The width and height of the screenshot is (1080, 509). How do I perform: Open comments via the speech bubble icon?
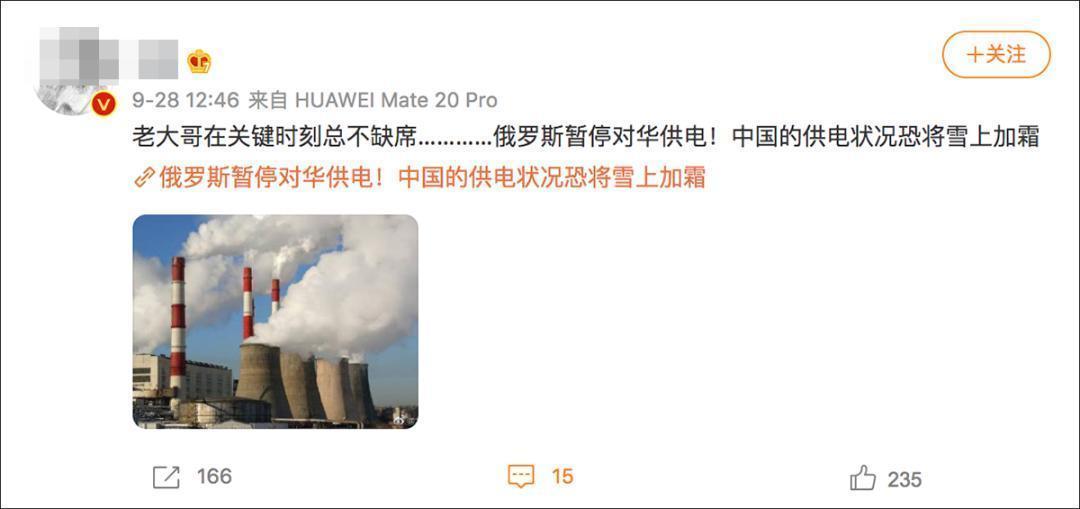[521, 477]
